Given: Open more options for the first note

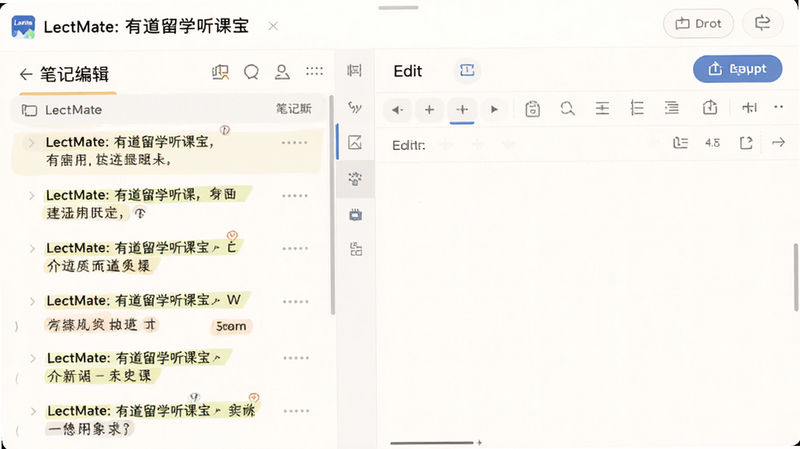Looking at the screenshot, I should [294, 143].
